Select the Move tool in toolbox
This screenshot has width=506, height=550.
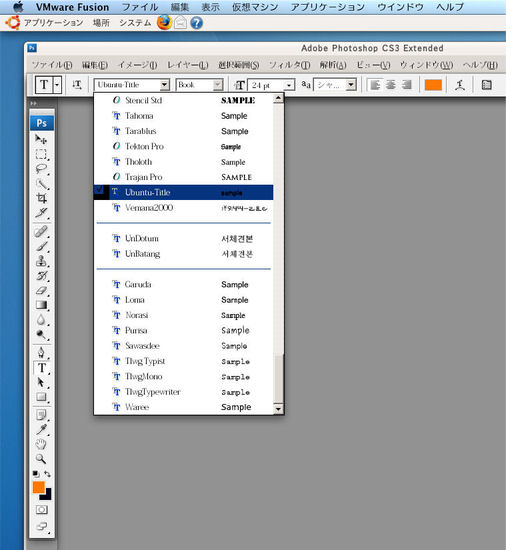point(41,139)
